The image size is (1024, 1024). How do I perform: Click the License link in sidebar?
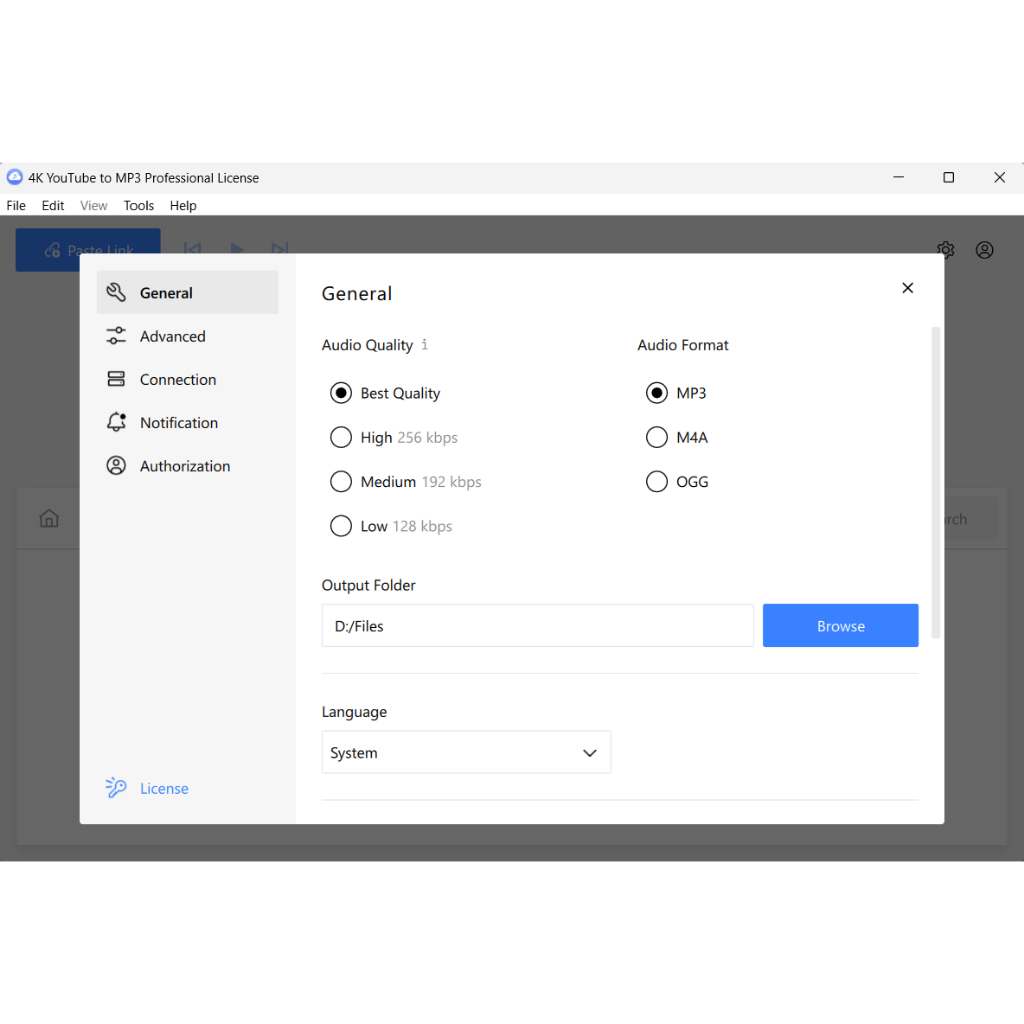pyautogui.click(x=164, y=789)
